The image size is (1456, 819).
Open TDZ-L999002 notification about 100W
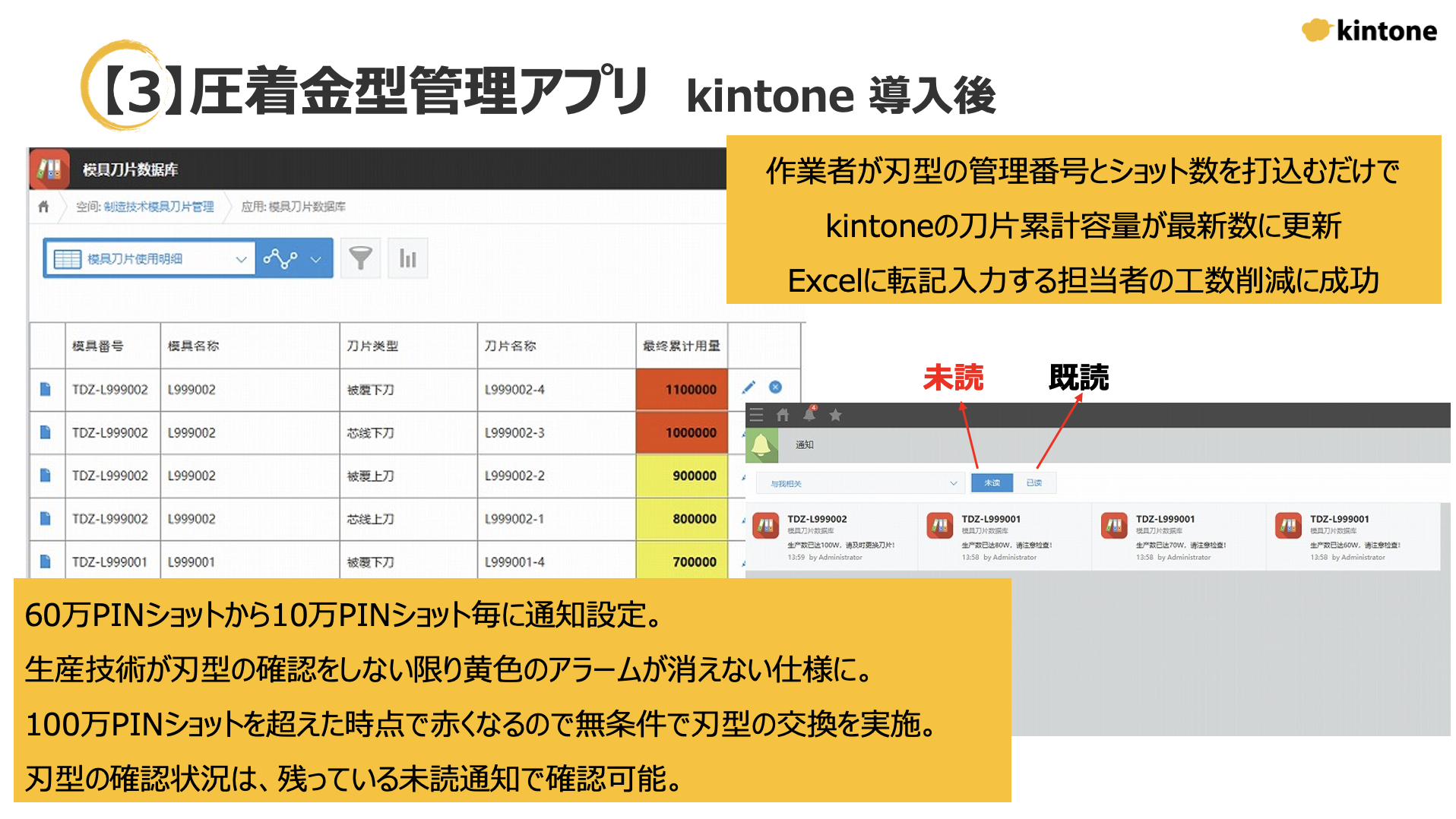[831, 537]
